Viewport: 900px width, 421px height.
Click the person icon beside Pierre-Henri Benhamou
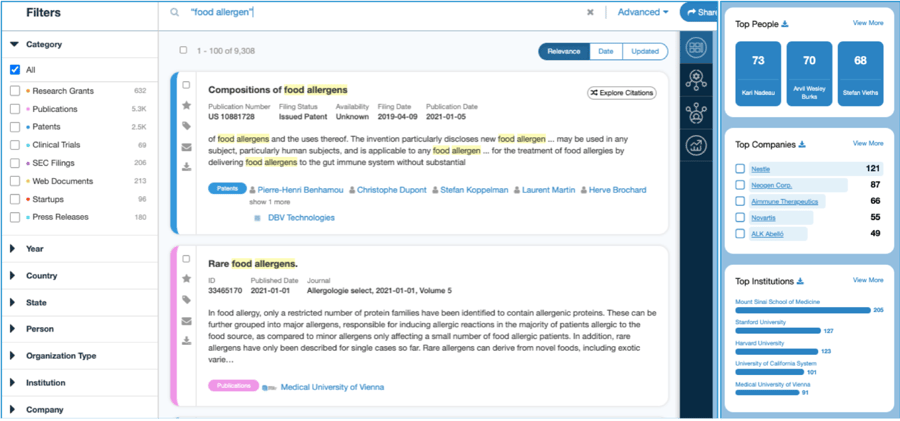[252, 190]
